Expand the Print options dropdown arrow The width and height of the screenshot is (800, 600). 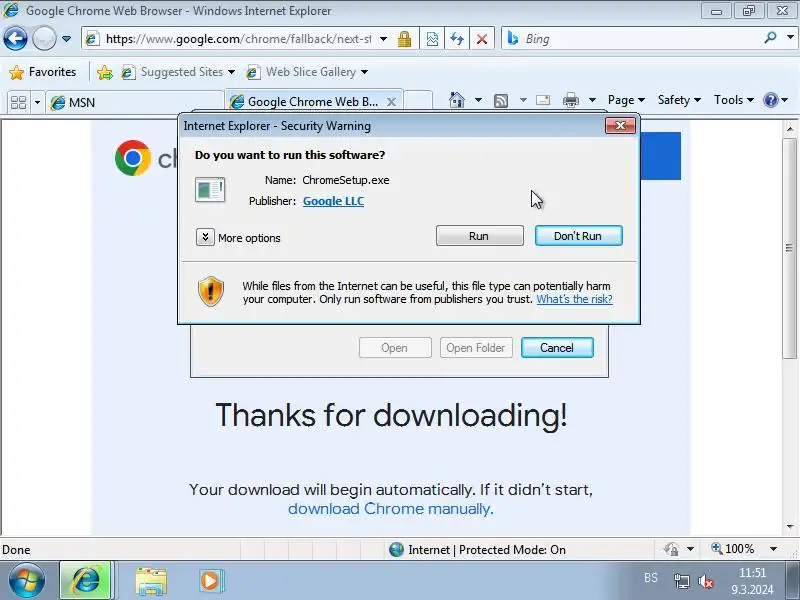592,100
